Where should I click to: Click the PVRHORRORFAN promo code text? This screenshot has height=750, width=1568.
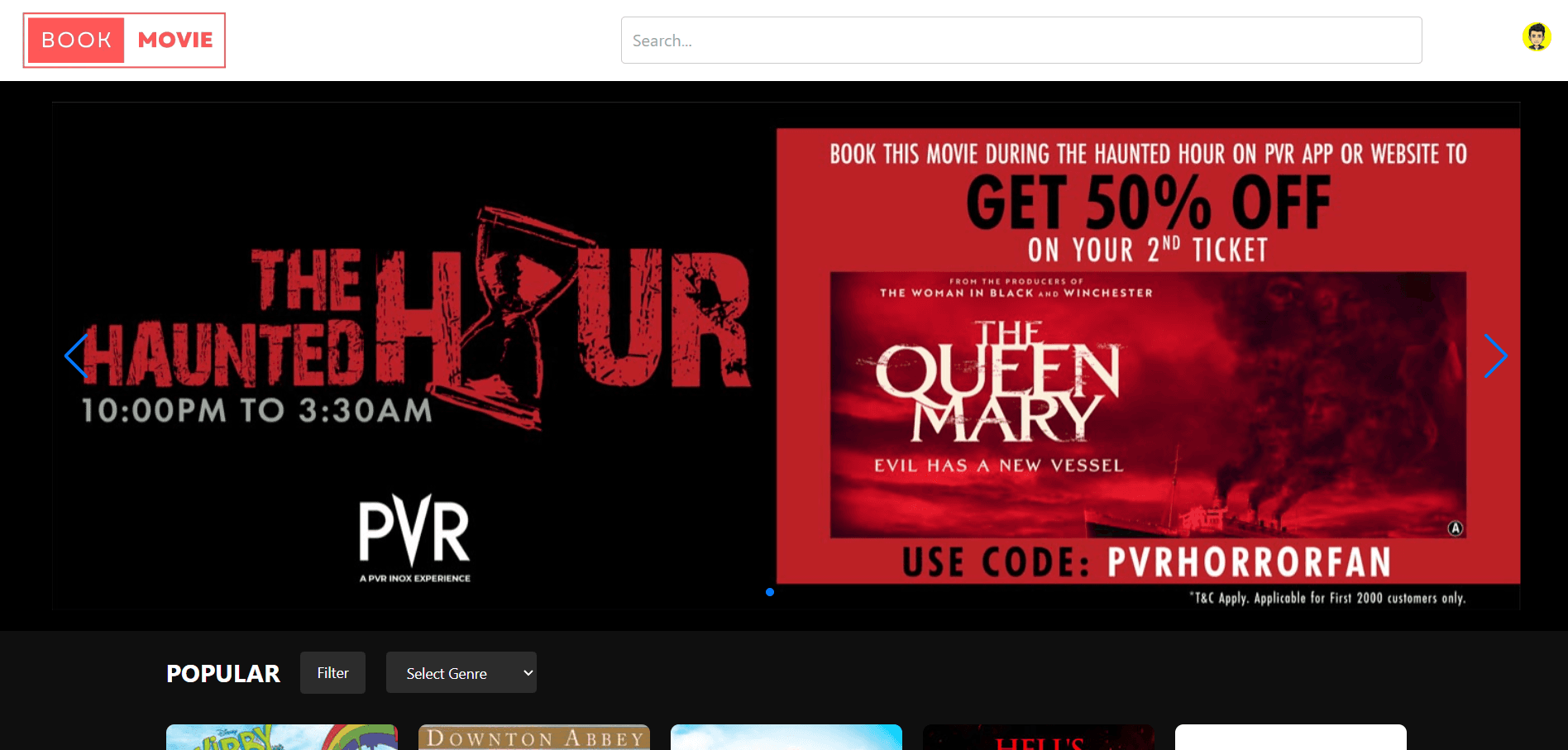point(1249,562)
